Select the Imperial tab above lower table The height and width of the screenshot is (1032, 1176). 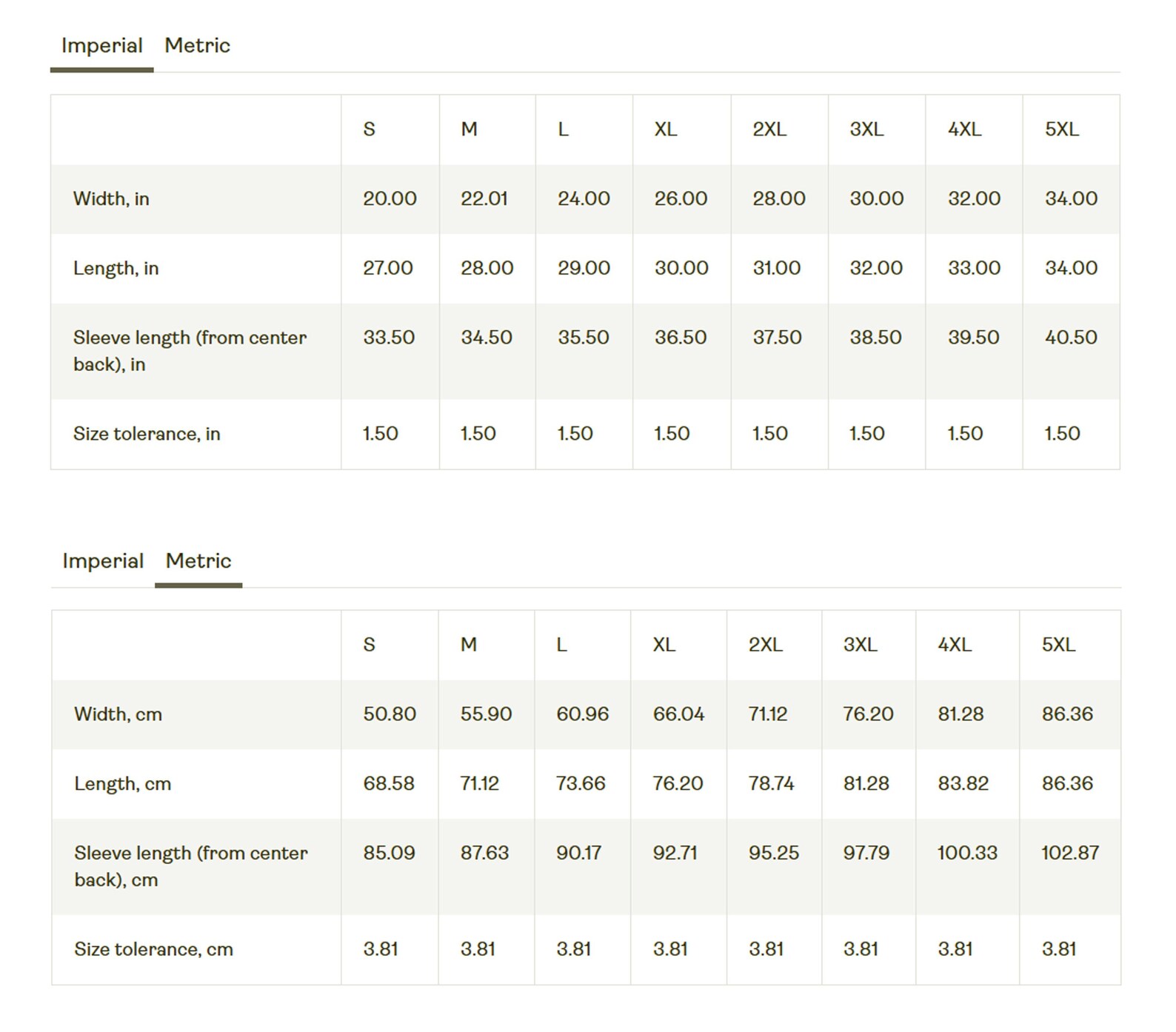click(x=103, y=561)
